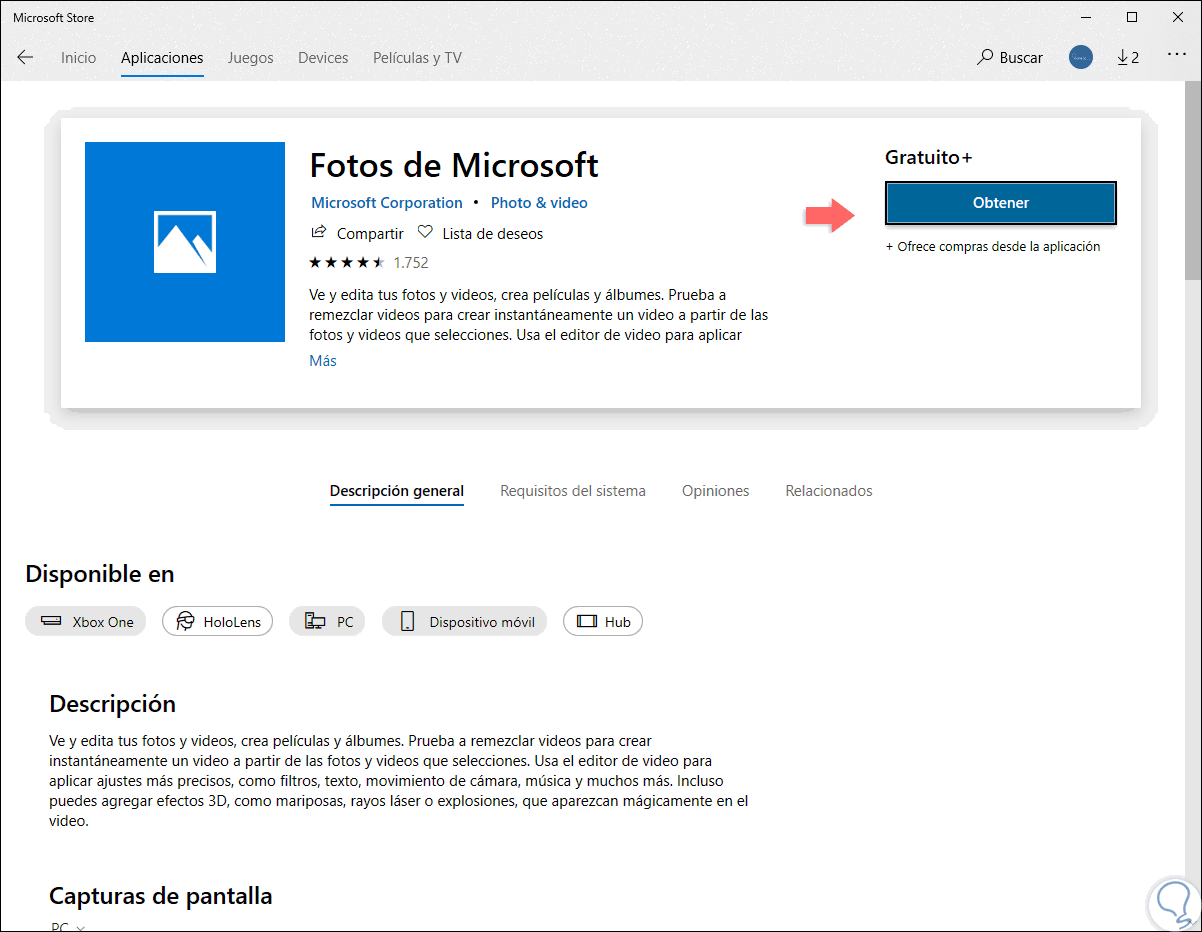Open the Photo & video category link
Image resolution: width=1202 pixels, height=932 pixels.
coord(539,203)
